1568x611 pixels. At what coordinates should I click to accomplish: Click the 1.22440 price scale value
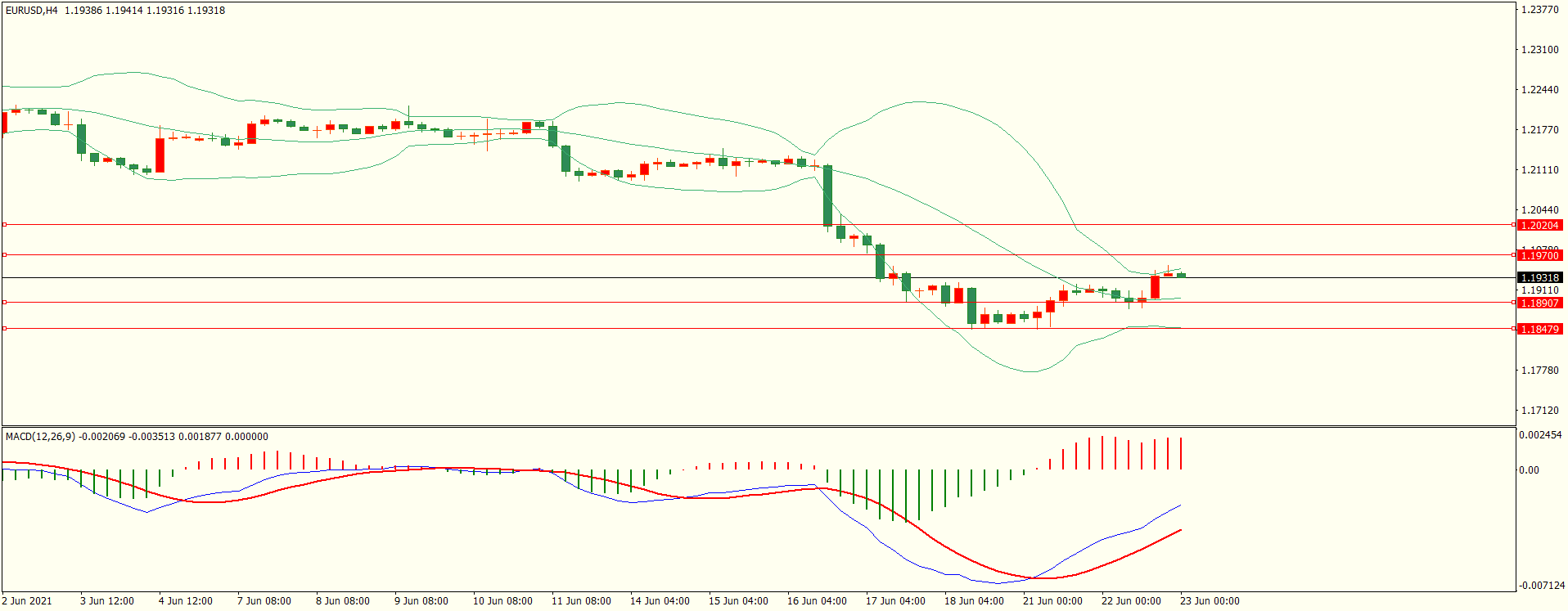1539,90
